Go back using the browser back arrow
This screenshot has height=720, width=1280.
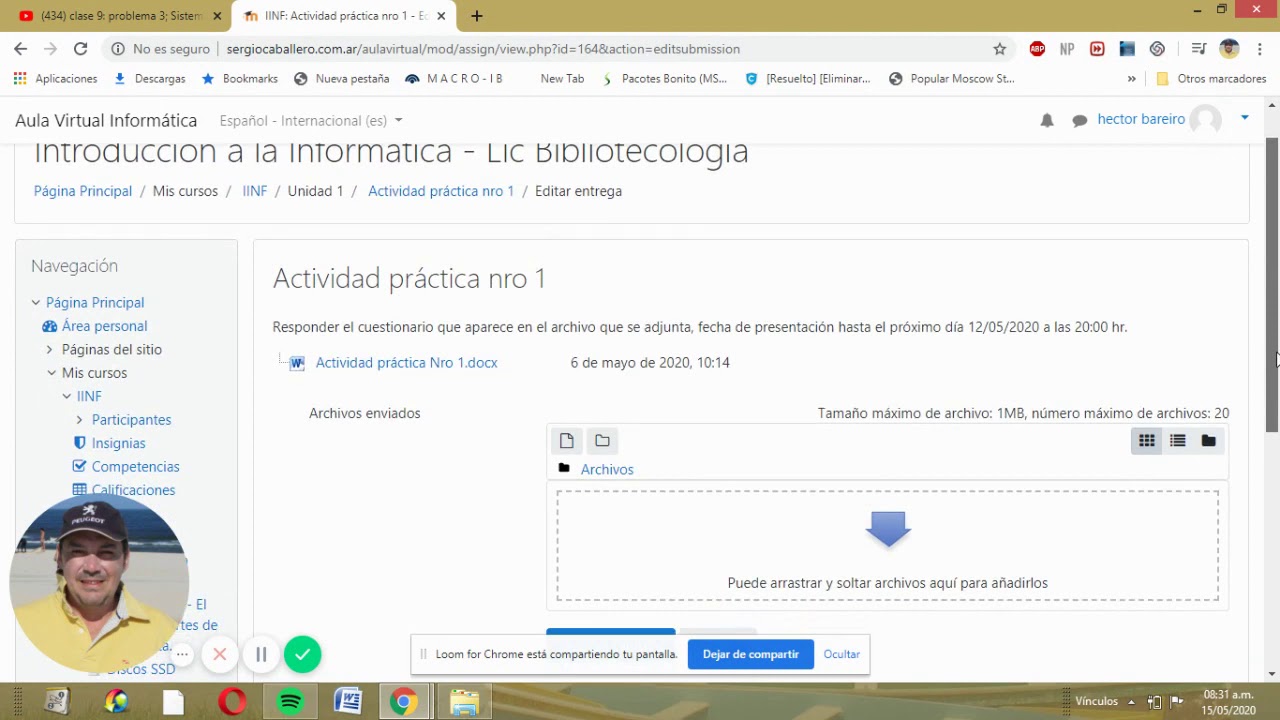click(21, 49)
